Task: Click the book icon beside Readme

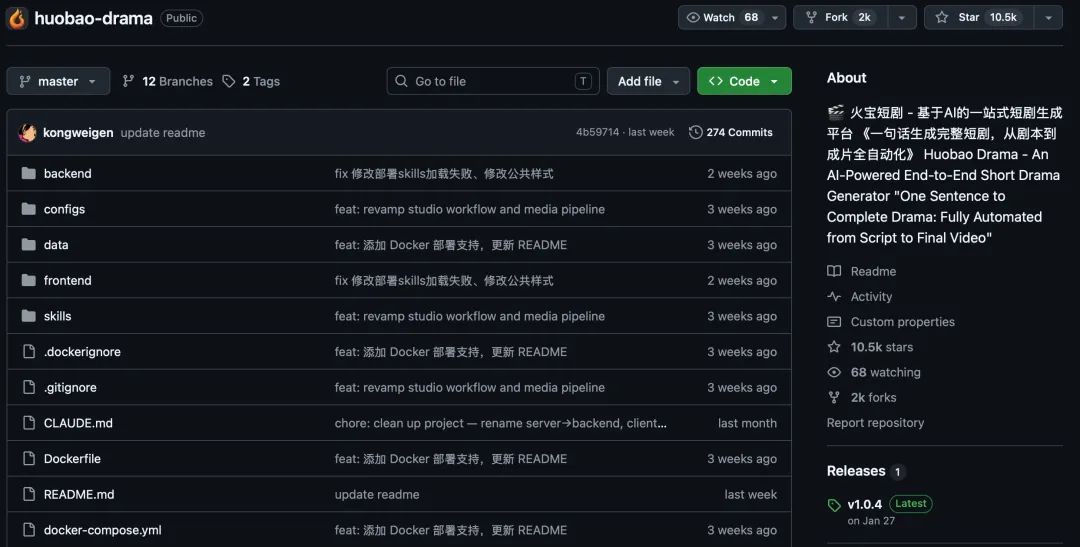Action: [834, 271]
